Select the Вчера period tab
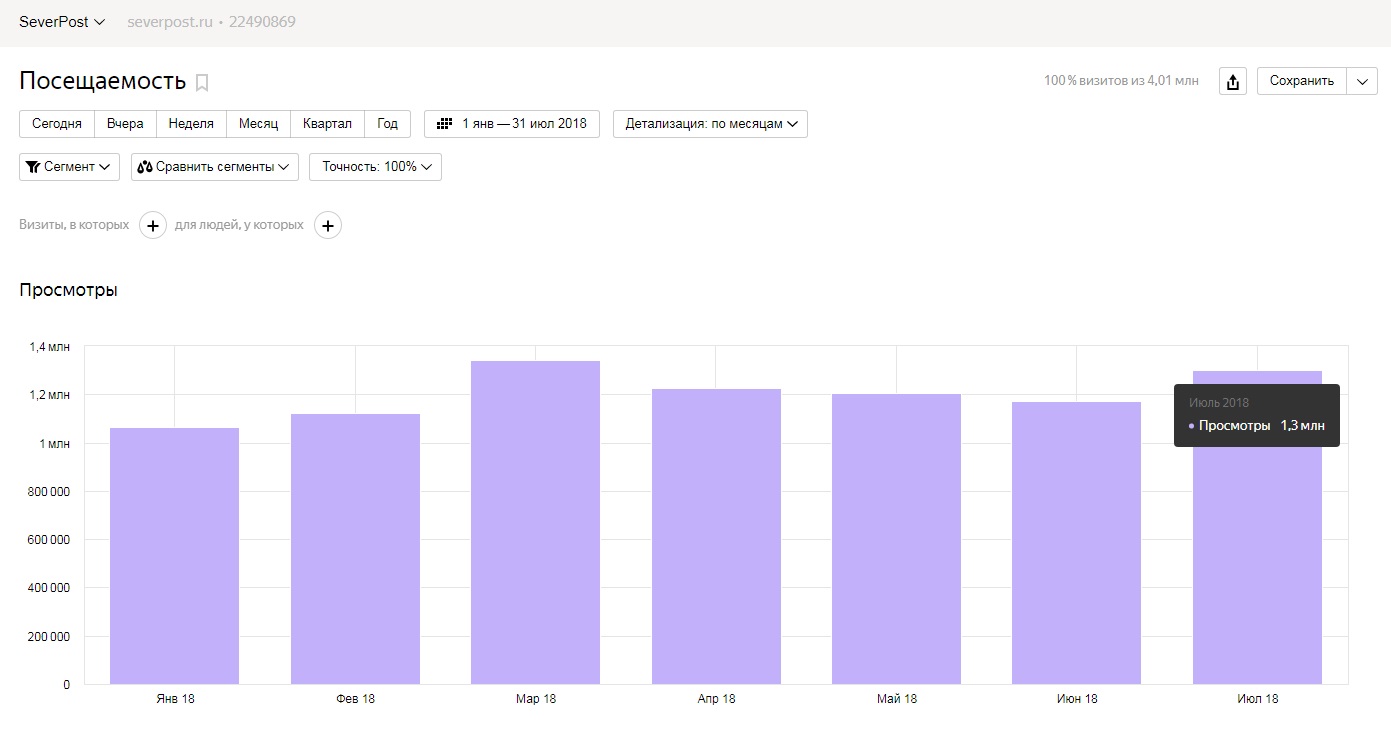The width and height of the screenshot is (1391, 749). coord(125,124)
